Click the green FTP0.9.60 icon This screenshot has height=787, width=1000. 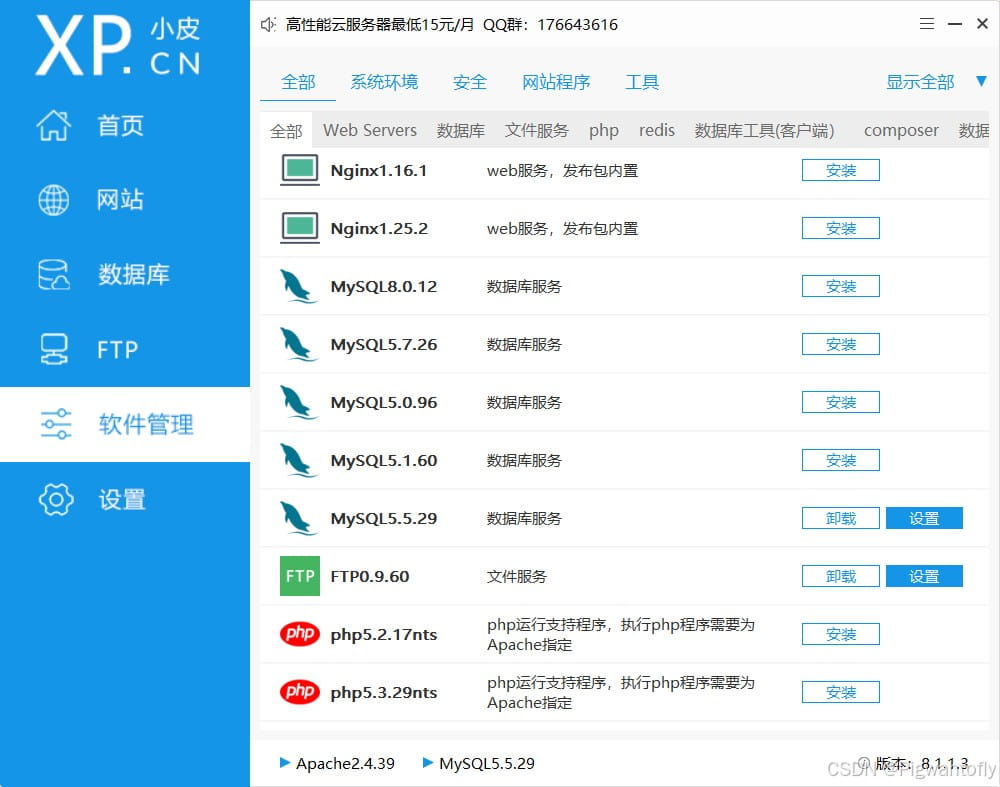300,577
